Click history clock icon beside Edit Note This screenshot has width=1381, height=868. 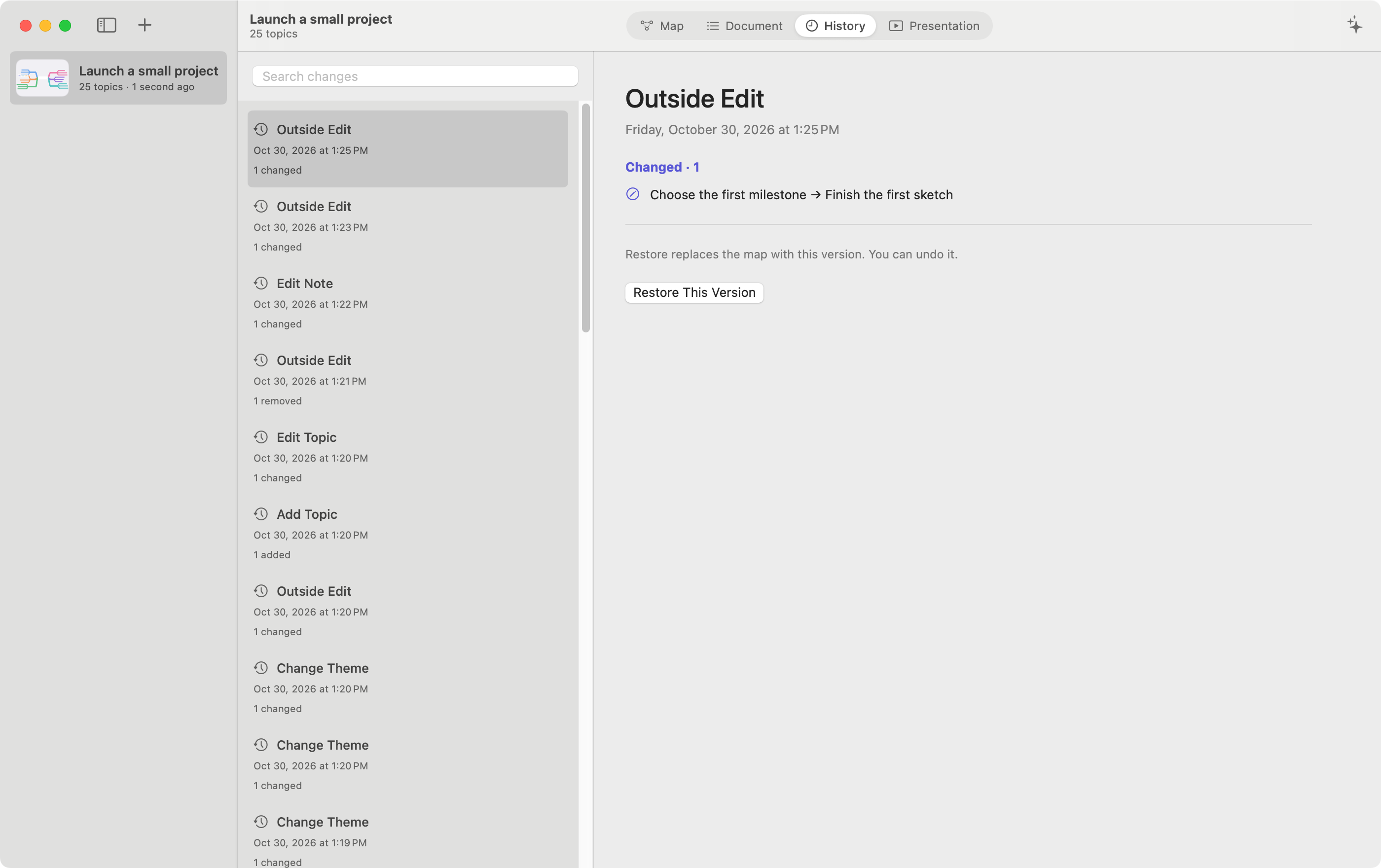(x=261, y=283)
